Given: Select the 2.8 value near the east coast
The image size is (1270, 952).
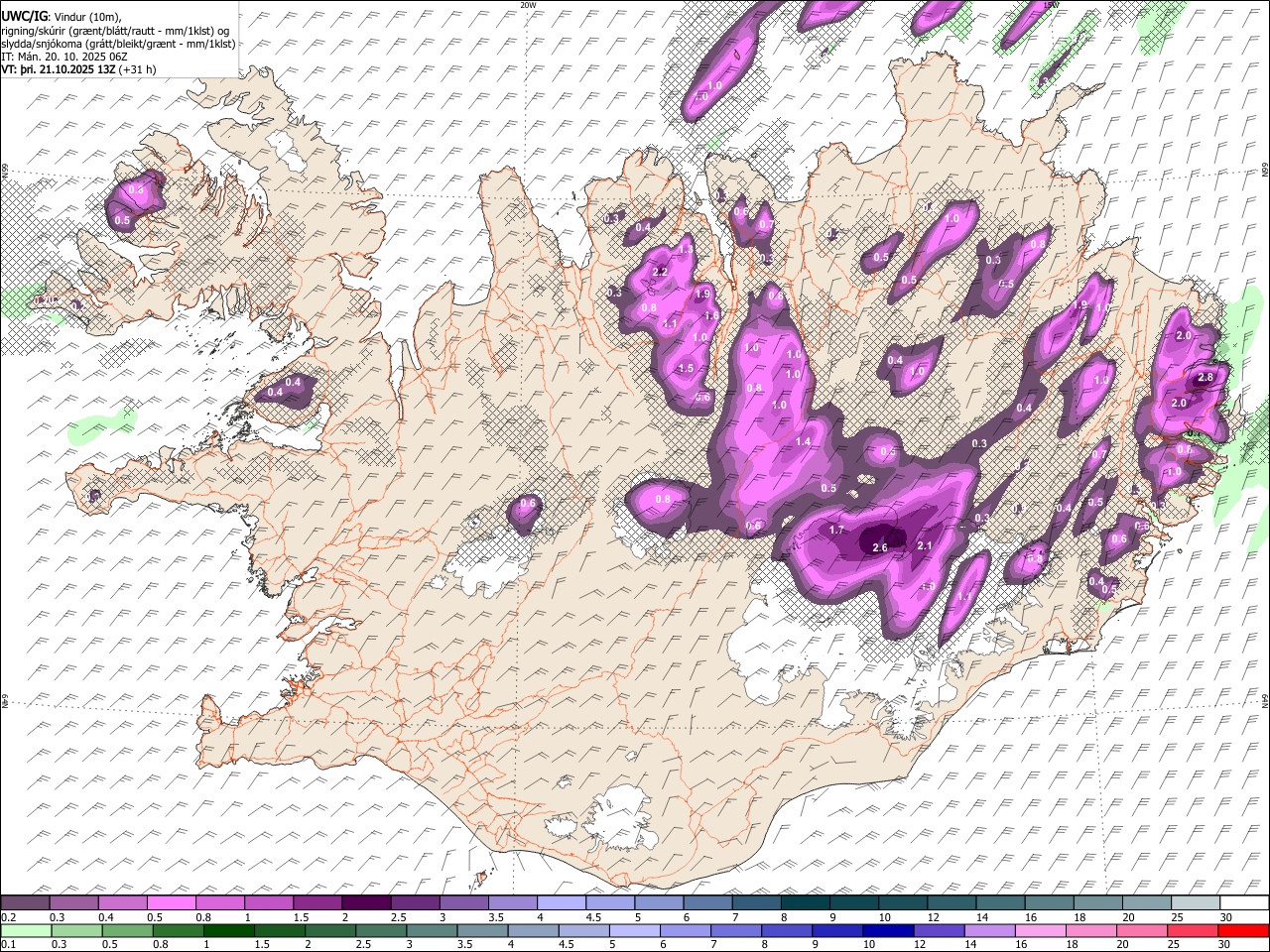Looking at the screenshot, I should tap(1206, 377).
